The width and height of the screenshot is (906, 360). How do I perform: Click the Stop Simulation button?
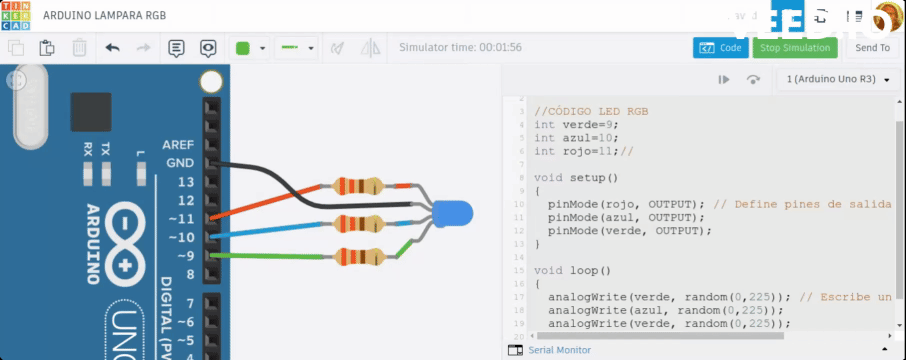click(795, 48)
